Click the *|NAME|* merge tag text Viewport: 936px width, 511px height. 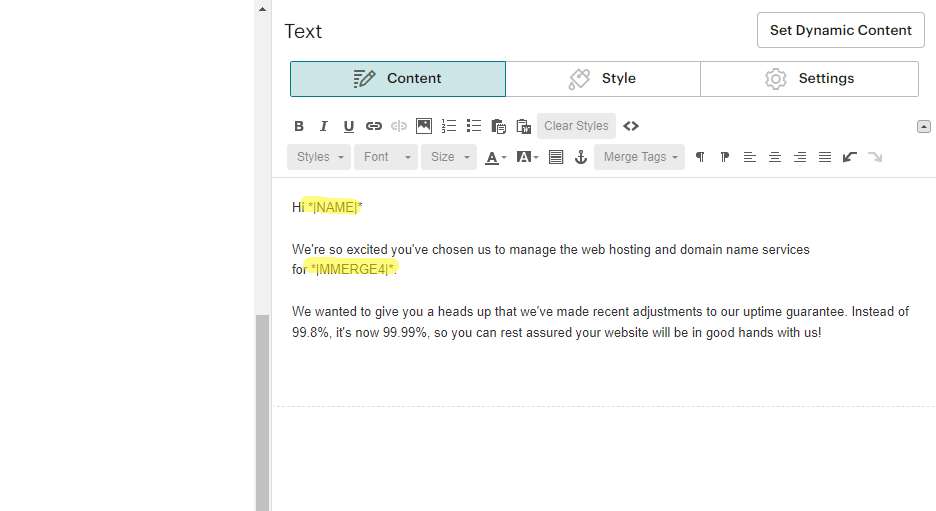coord(335,207)
